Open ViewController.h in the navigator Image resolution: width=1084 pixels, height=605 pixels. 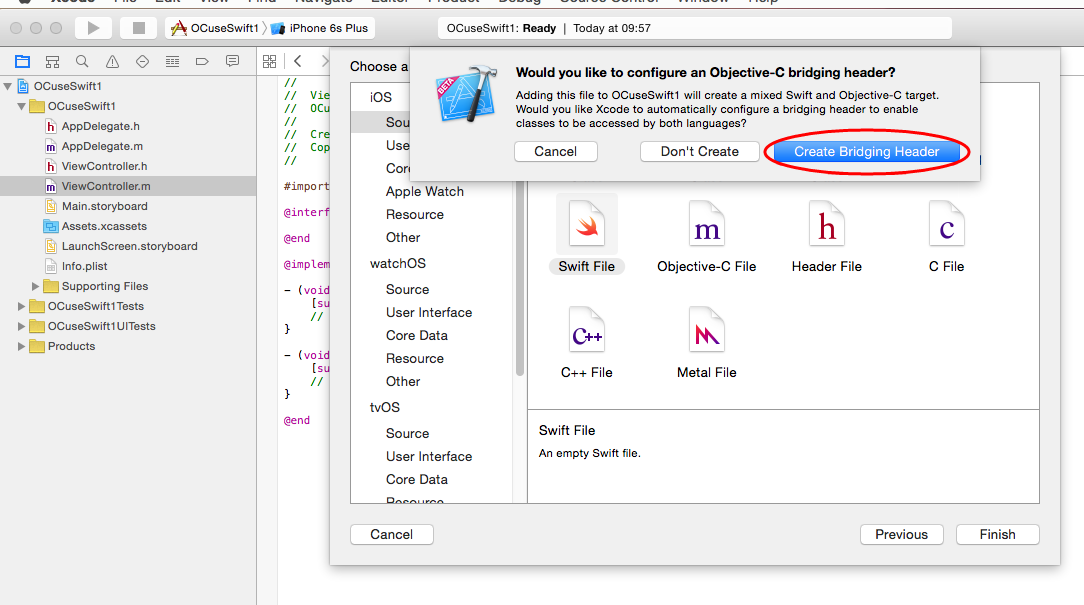click(x=104, y=167)
